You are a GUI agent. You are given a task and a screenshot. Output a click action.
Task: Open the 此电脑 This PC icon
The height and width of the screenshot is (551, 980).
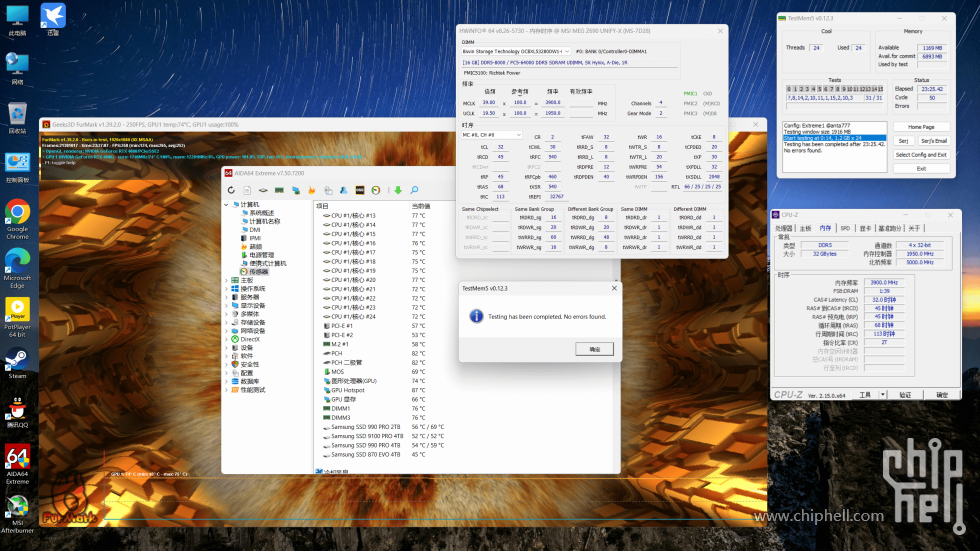[x=18, y=21]
